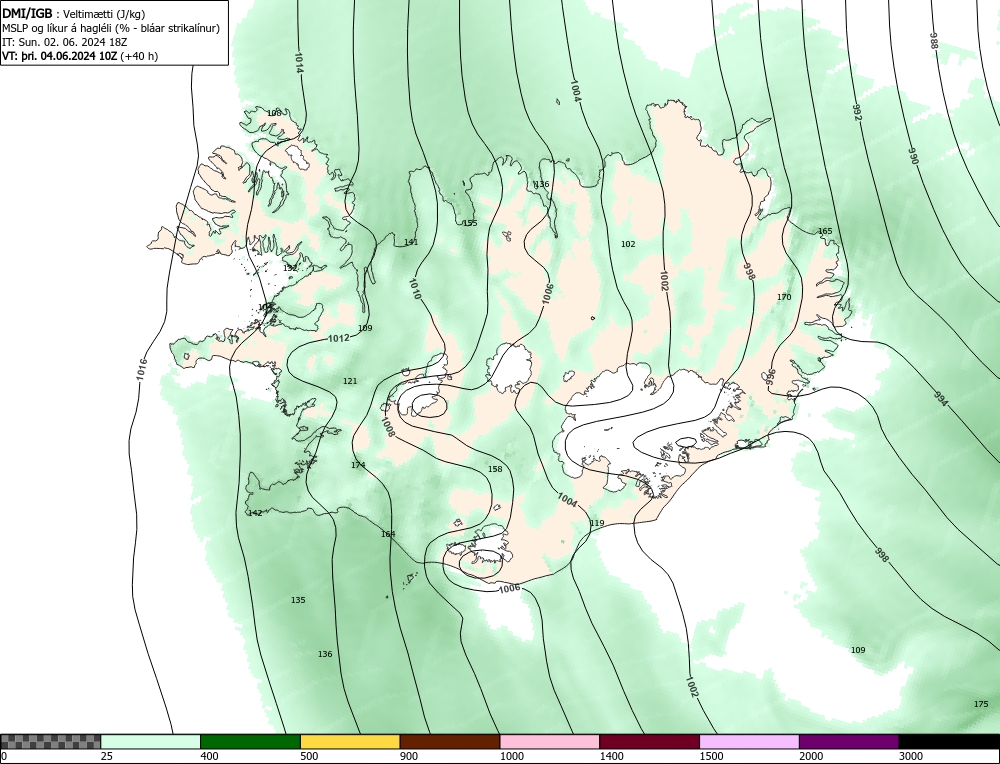Click the station value 132
The height and width of the screenshot is (764, 1000).
coord(290,268)
